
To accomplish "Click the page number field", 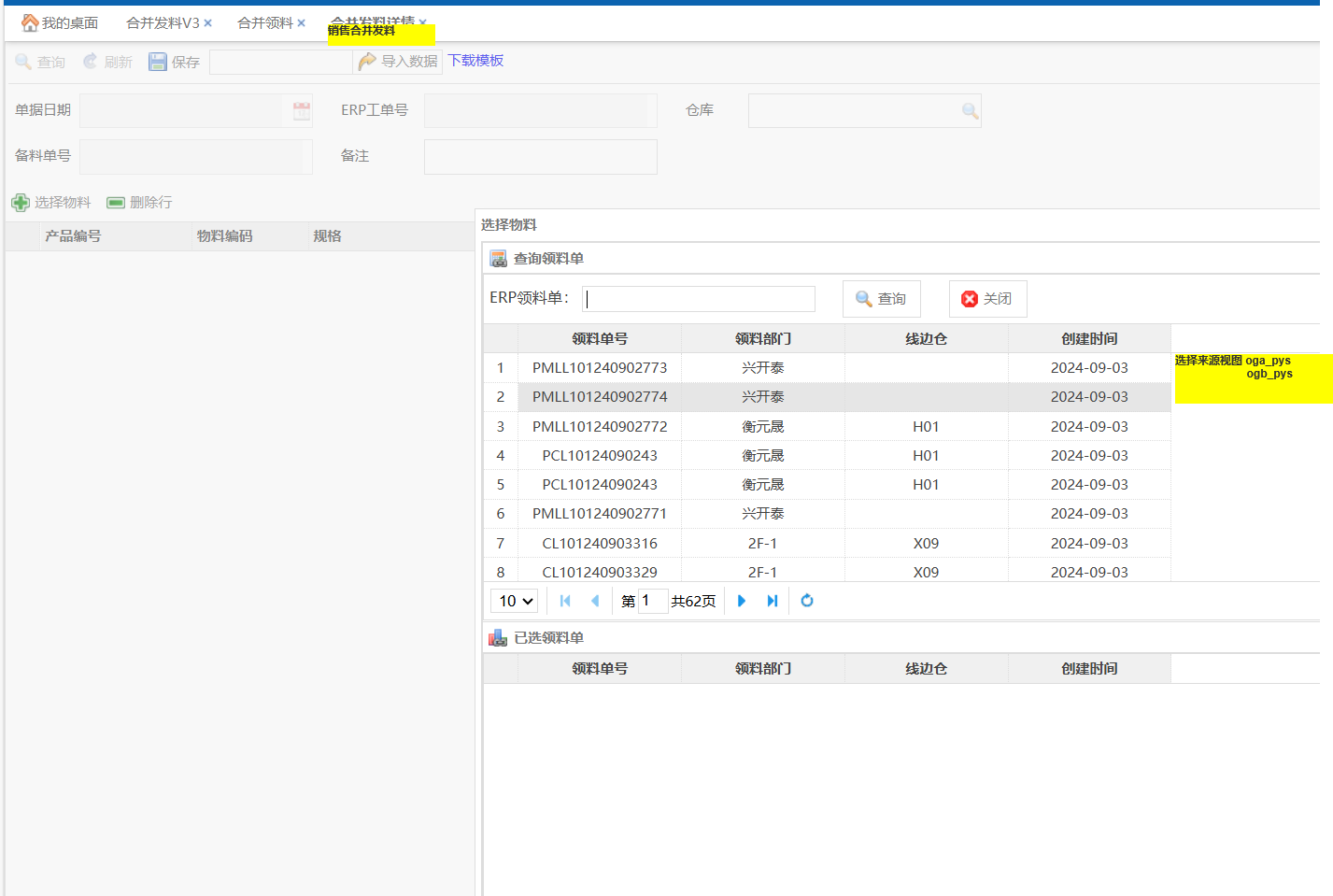I will point(652,601).
